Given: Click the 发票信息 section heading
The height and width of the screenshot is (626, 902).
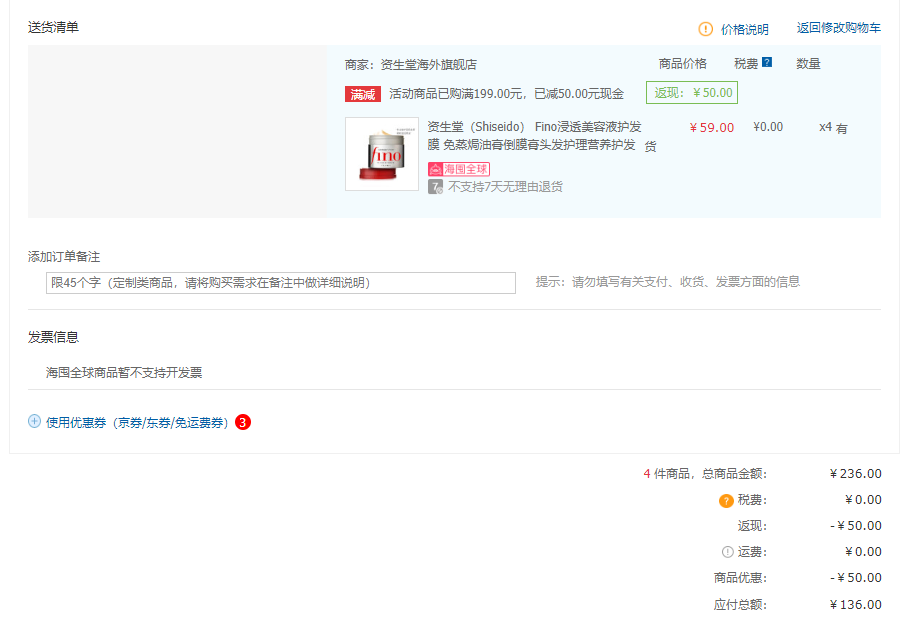Looking at the screenshot, I should click(53, 337).
